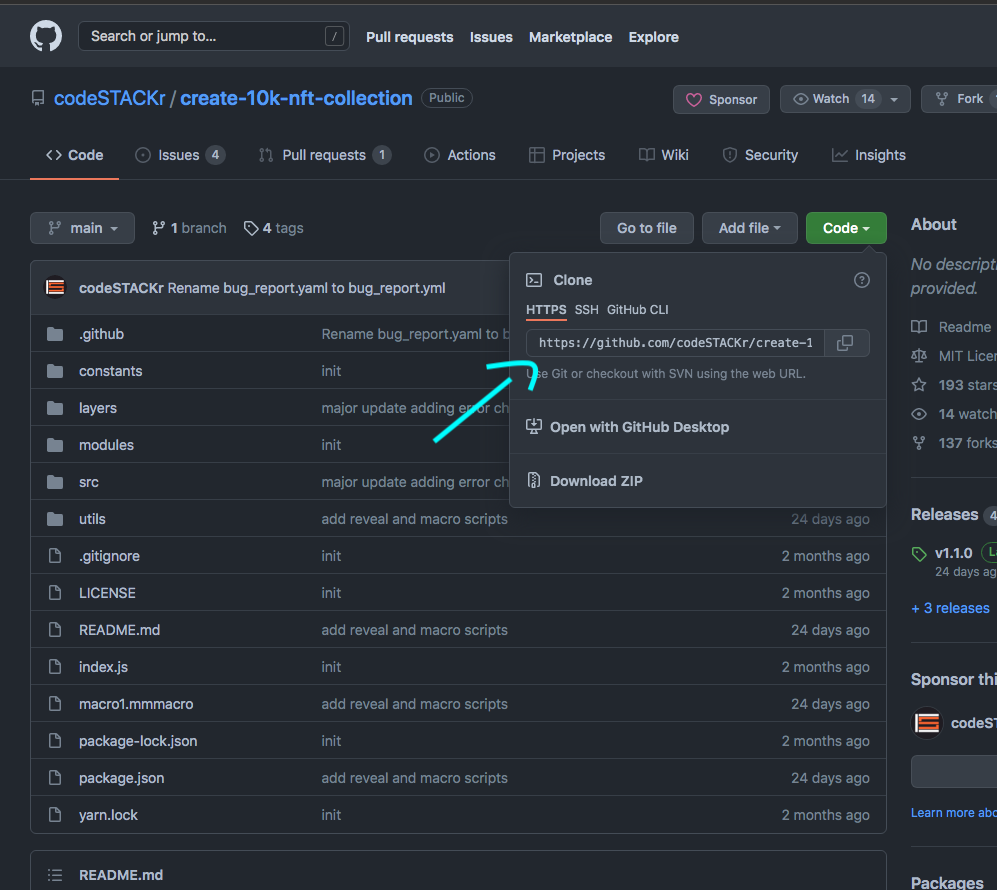Viewport: 997px width, 890px height.
Task: Copy the HTTPS clone URL
Action: 845,343
